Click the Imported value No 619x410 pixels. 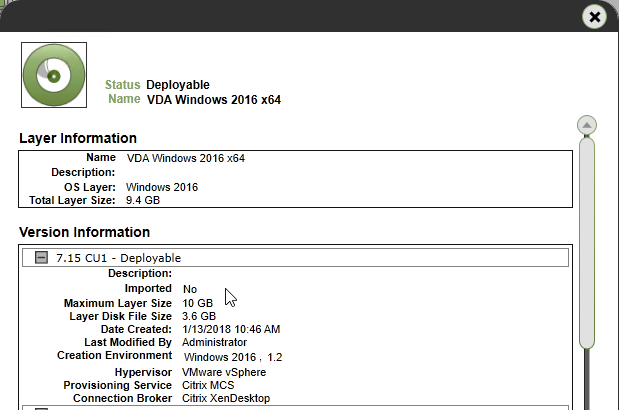190,289
